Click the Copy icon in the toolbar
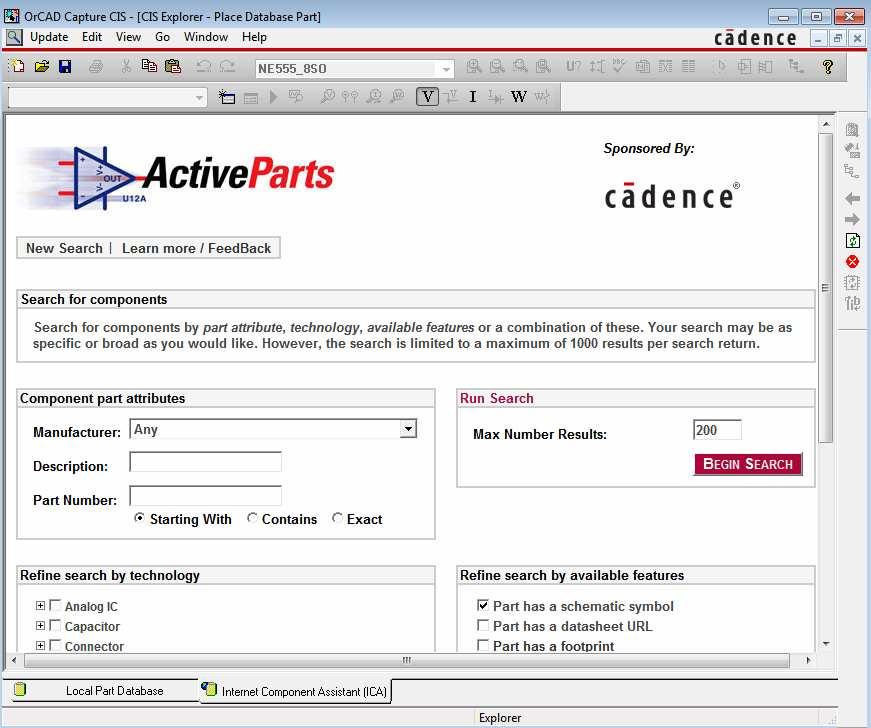 (149, 67)
